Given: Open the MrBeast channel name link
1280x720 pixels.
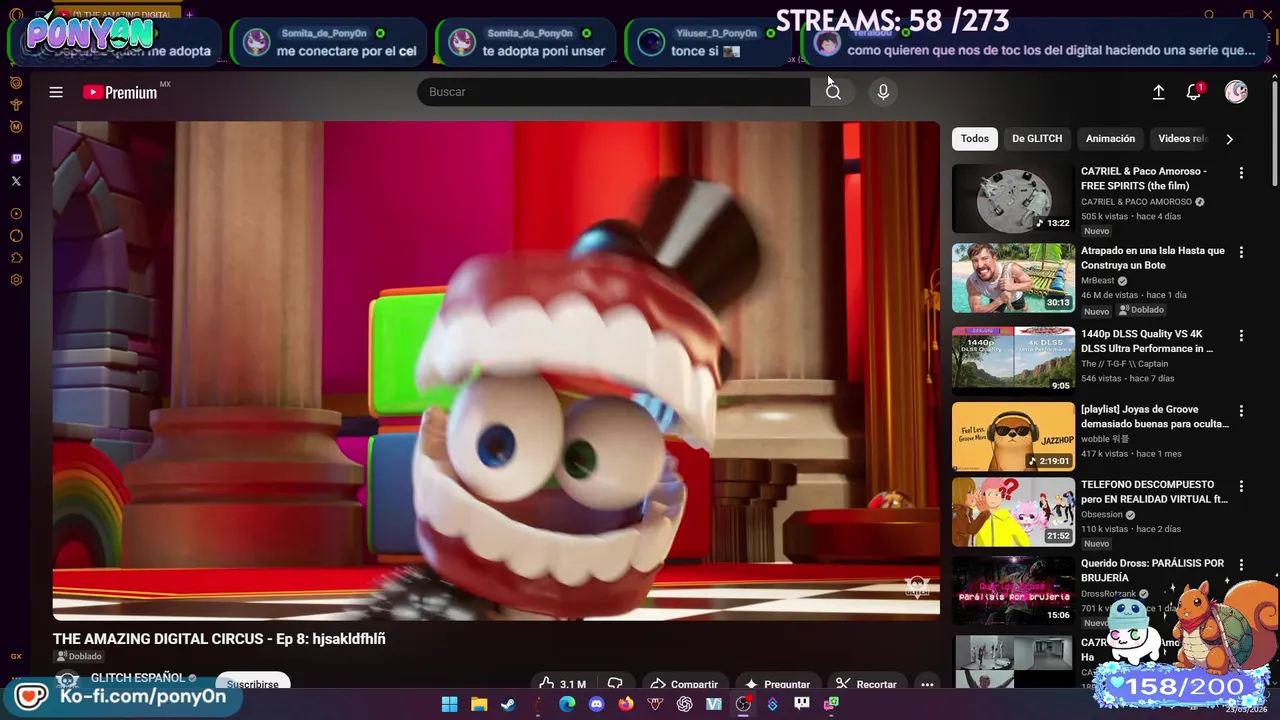Looking at the screenshot, I should 1097,281.
